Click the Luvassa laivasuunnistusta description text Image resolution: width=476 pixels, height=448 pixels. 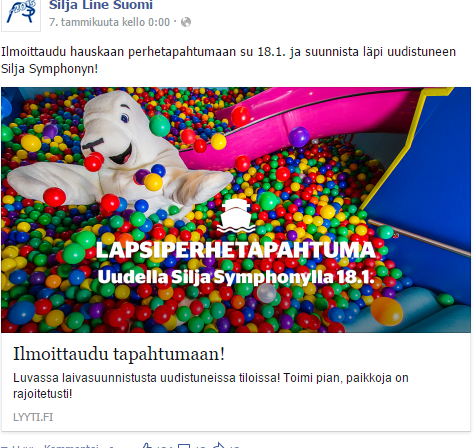[x=211, y=386]
